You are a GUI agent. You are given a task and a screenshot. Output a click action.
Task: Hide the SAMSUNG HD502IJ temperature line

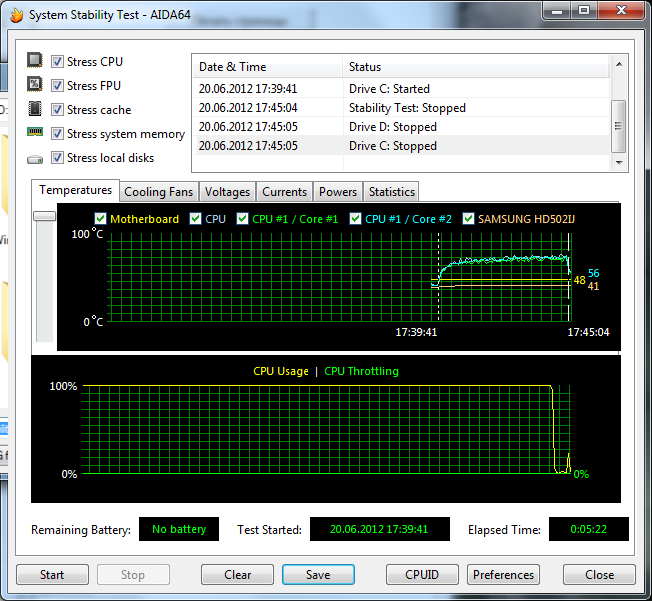click(x=468, y=219)
